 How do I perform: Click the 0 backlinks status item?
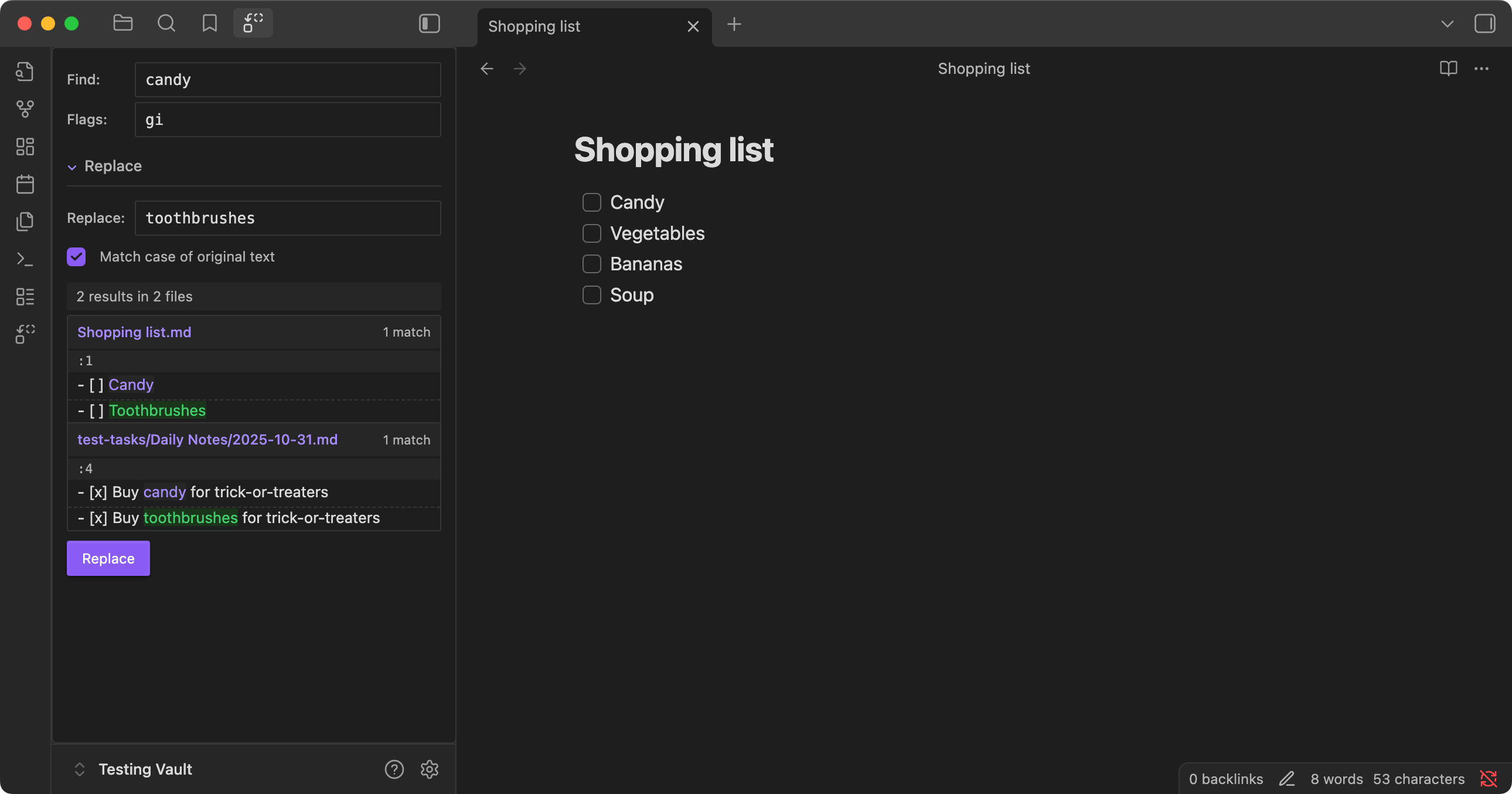coord(1225,779)
